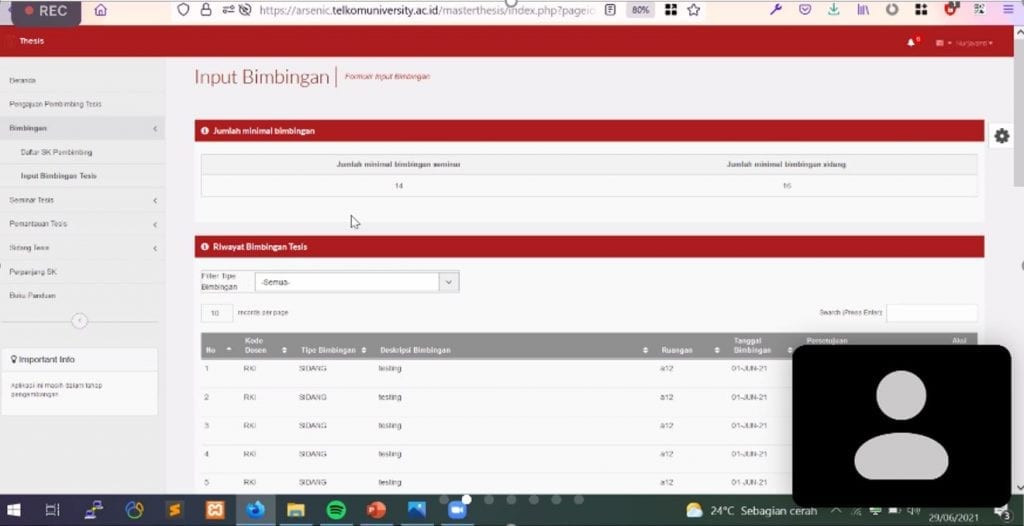Collapse the sidebar with the circular arrow

(x=80, y=321)
